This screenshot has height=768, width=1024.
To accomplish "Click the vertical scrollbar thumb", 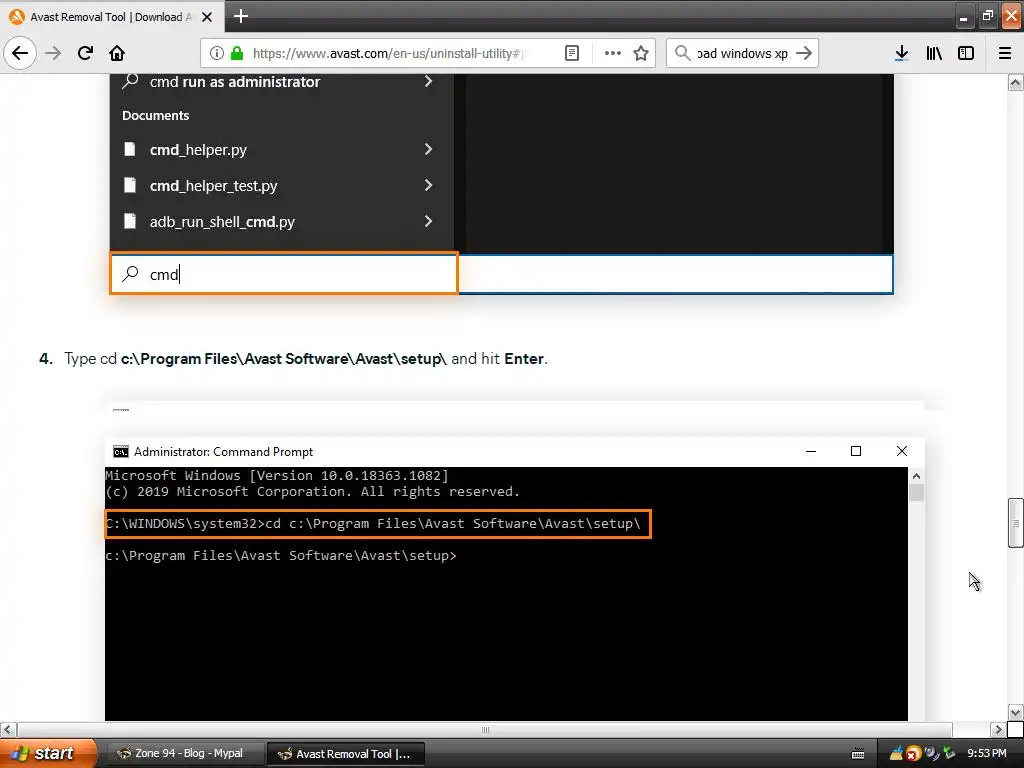I will click(1015, 522).
